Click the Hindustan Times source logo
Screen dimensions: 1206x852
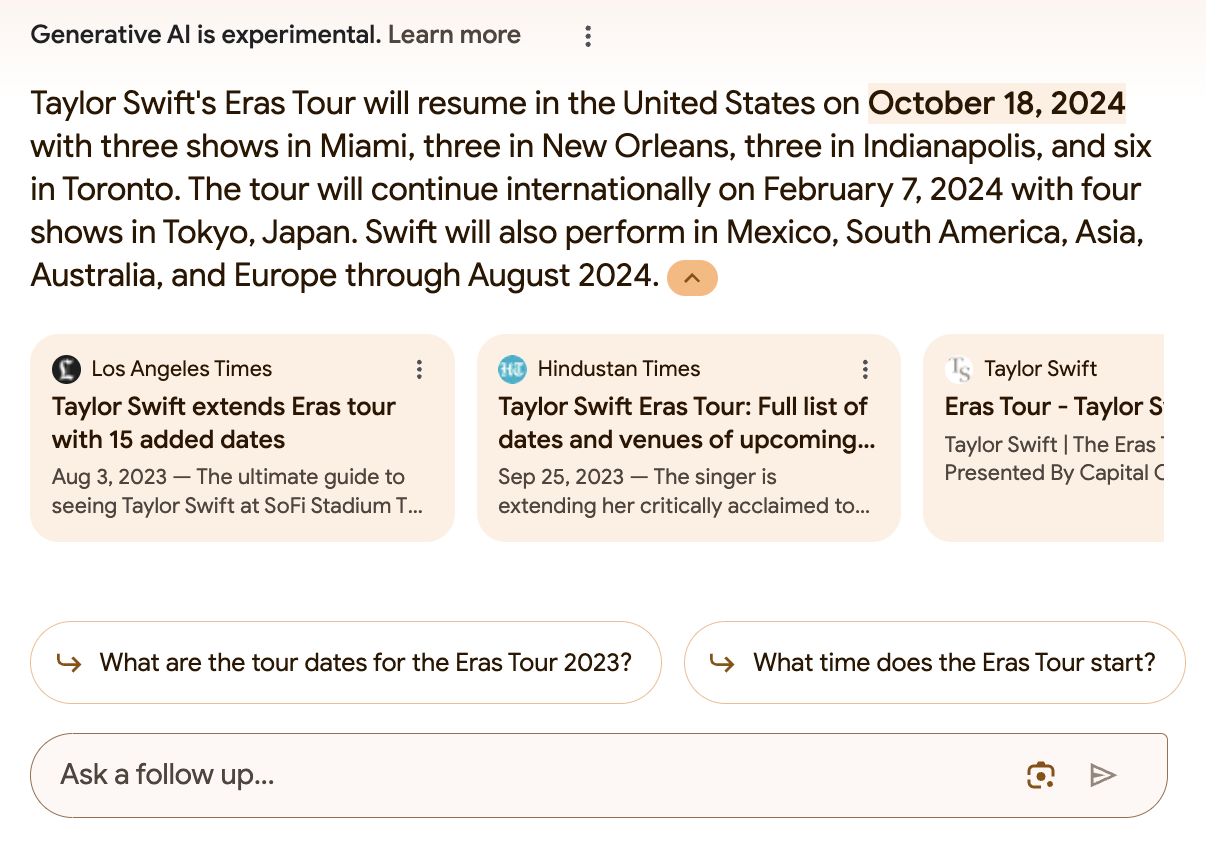pos(512,369)
